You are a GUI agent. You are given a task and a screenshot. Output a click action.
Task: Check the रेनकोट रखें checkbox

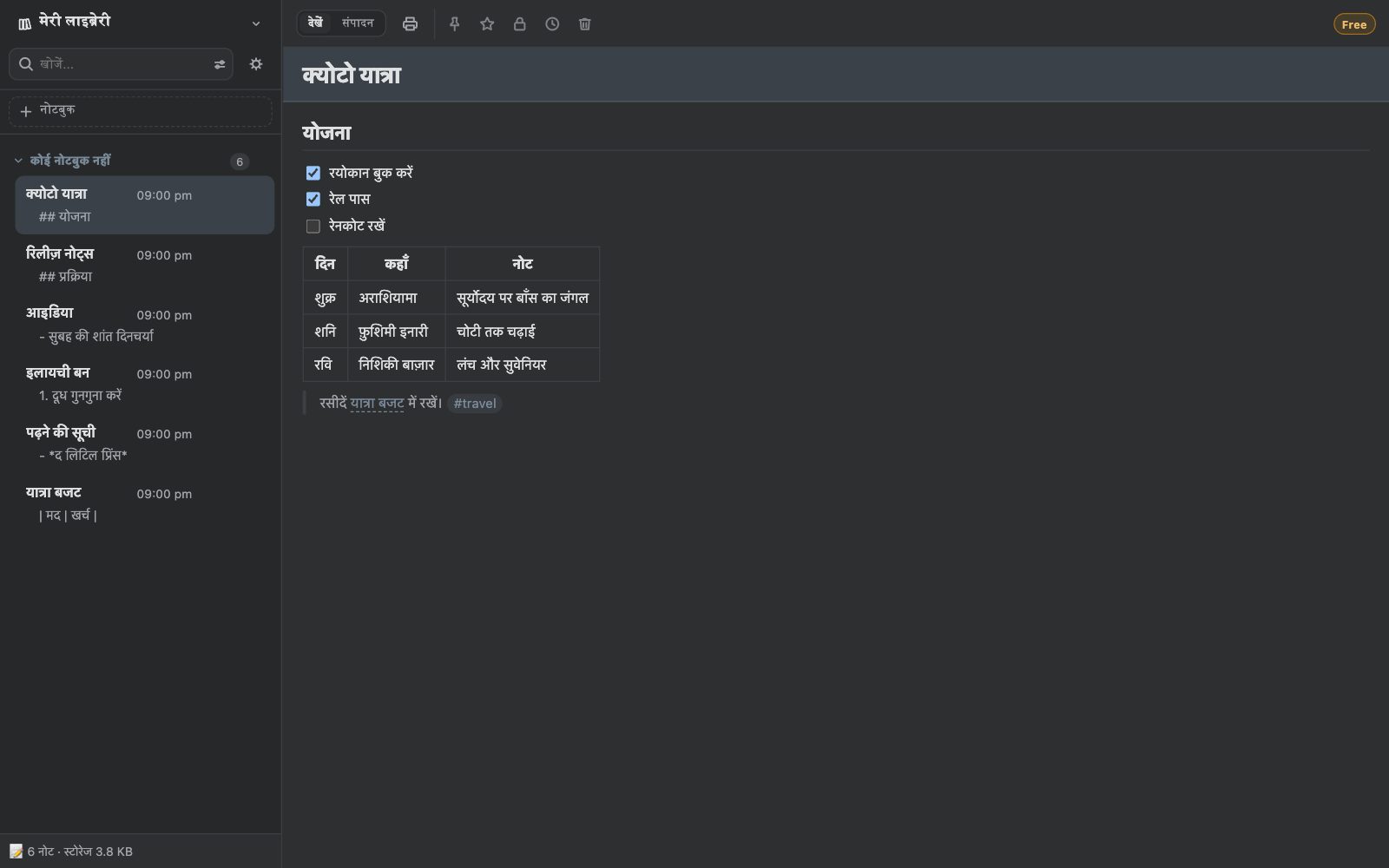click(313, 227)
